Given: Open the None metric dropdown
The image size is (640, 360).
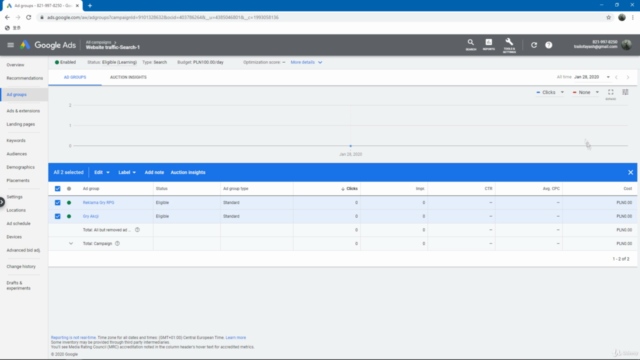Looking at the screenshot, I should 585,92.
